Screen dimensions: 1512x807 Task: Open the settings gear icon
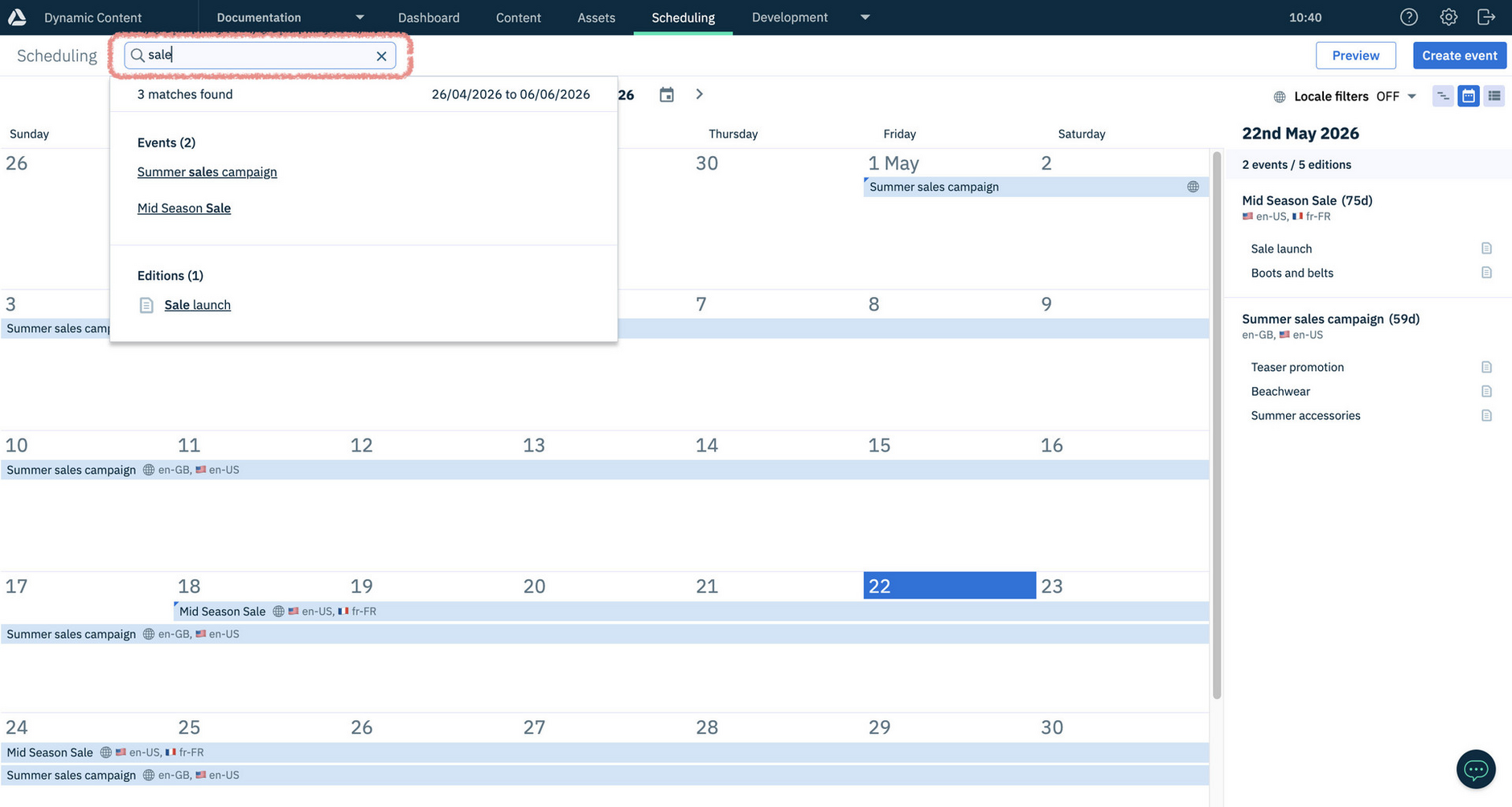[x=1448, y=16]
